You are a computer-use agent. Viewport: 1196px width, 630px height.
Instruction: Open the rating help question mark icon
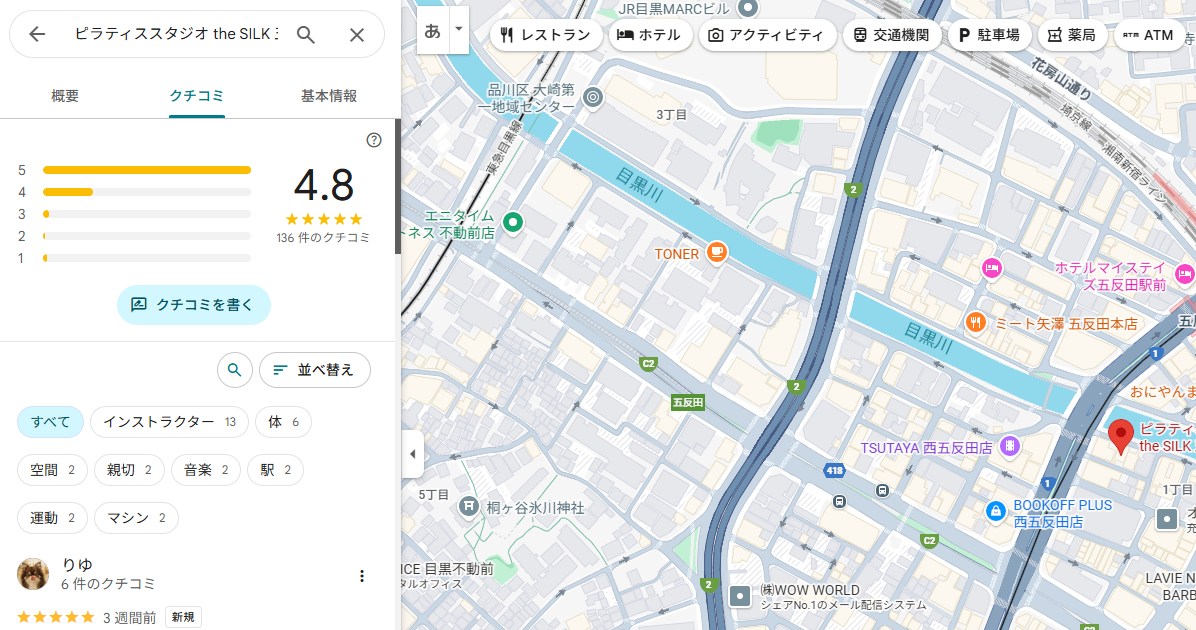click(x=374, y=140)
